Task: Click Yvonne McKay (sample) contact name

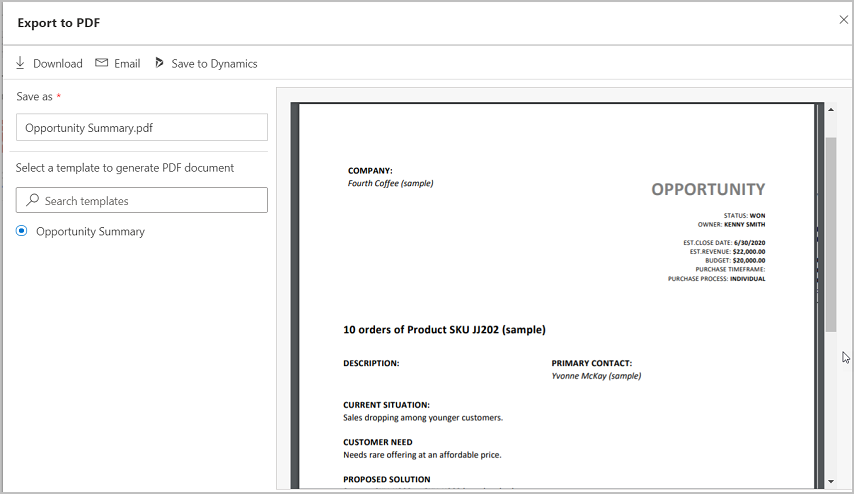Action: pos(596,376)
